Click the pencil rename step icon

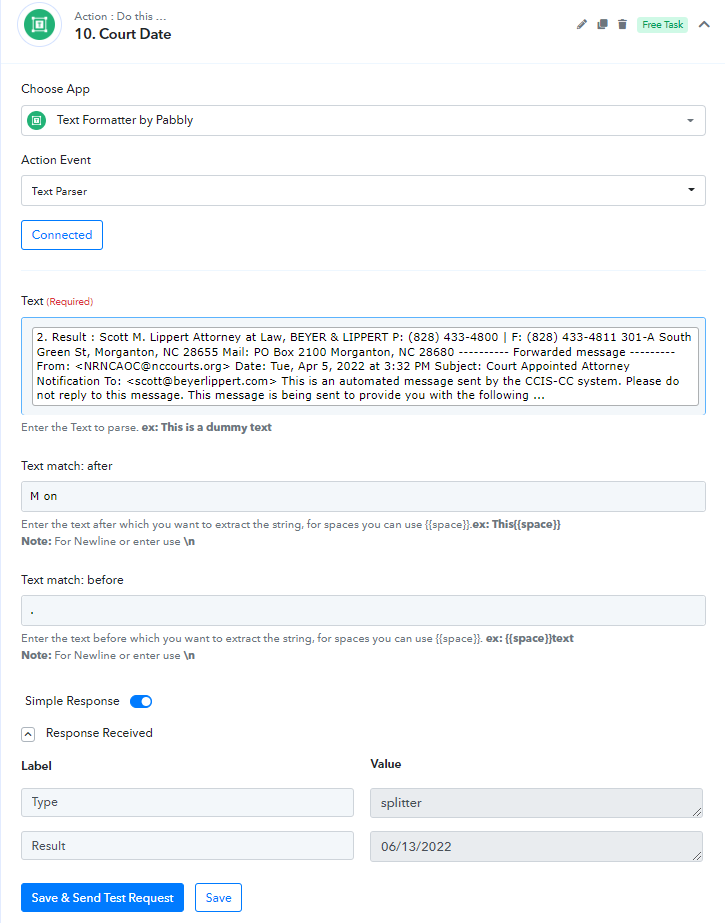pyautogui.click(x=581, y=24)
